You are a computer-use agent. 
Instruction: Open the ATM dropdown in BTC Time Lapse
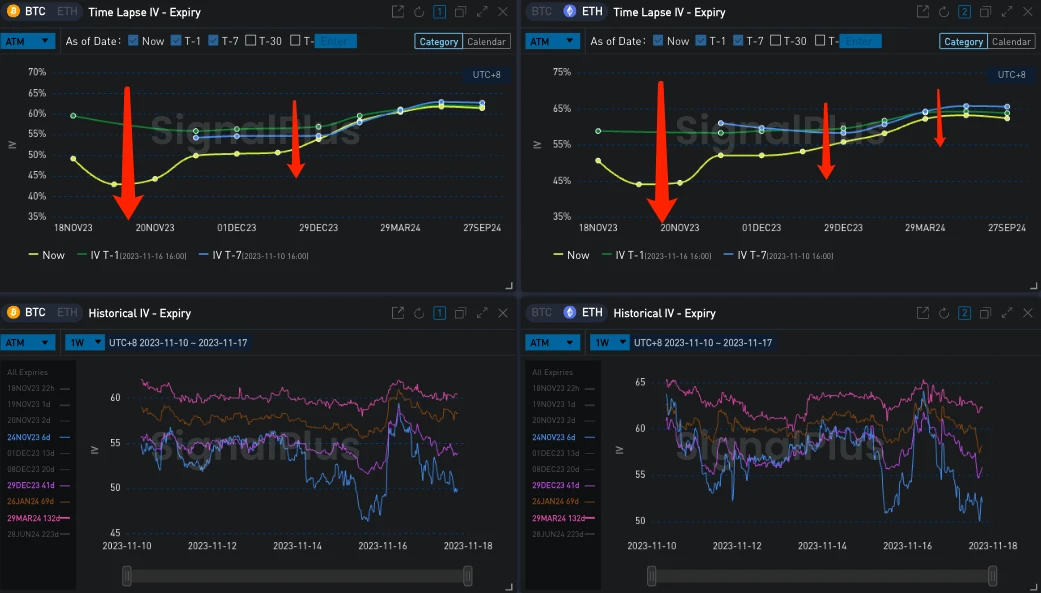28,41
